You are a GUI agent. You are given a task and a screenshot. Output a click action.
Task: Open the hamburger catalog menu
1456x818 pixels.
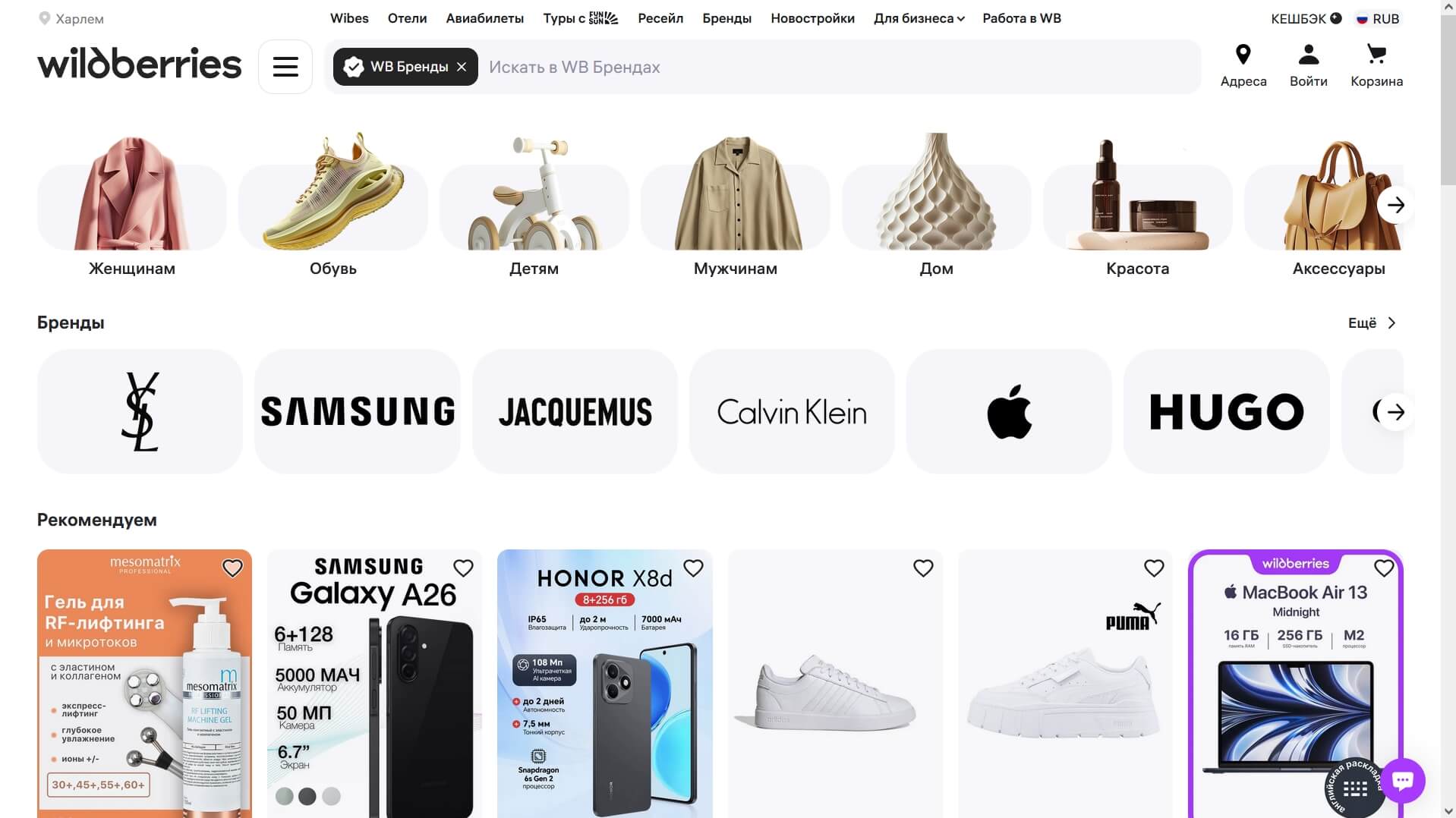285,67
